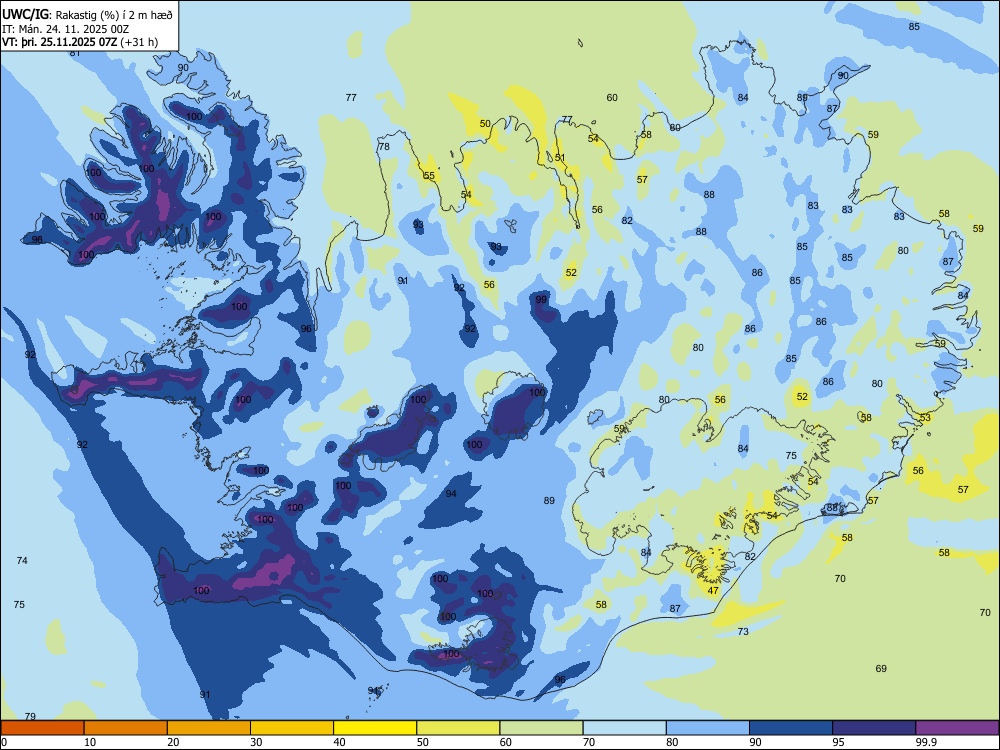This screenshot has height=750, width=1000.
Task: Click the humidity value '79' on the map
Action: tap(30, 716)
